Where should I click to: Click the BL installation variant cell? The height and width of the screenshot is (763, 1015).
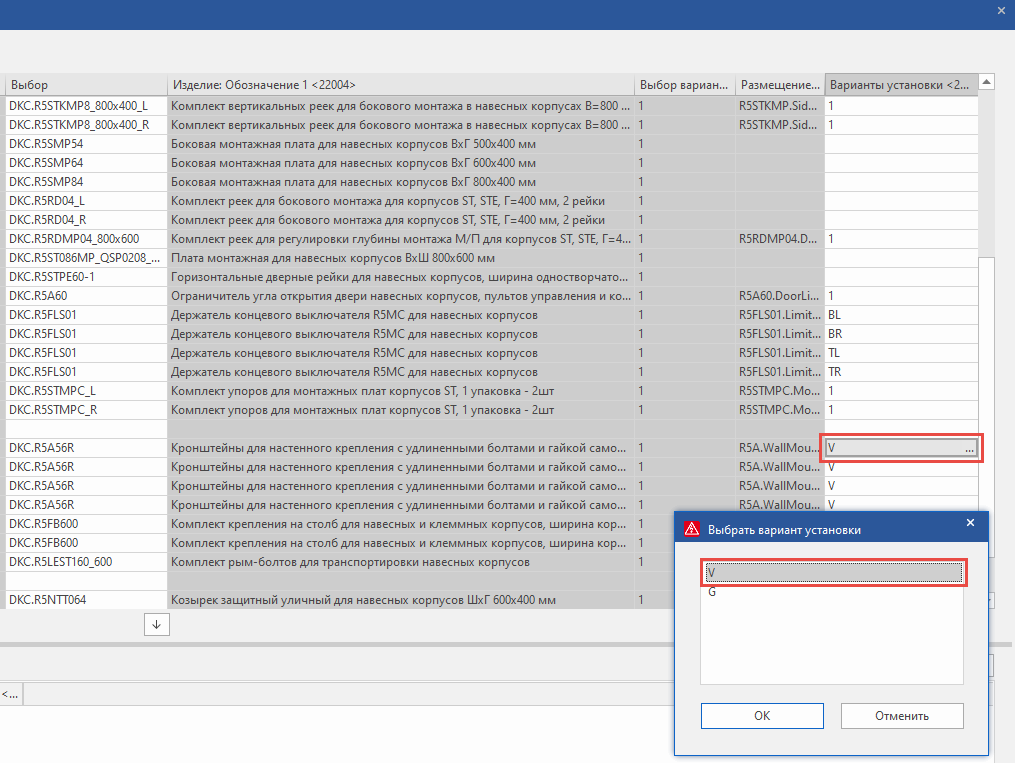[x=901, y=315]
